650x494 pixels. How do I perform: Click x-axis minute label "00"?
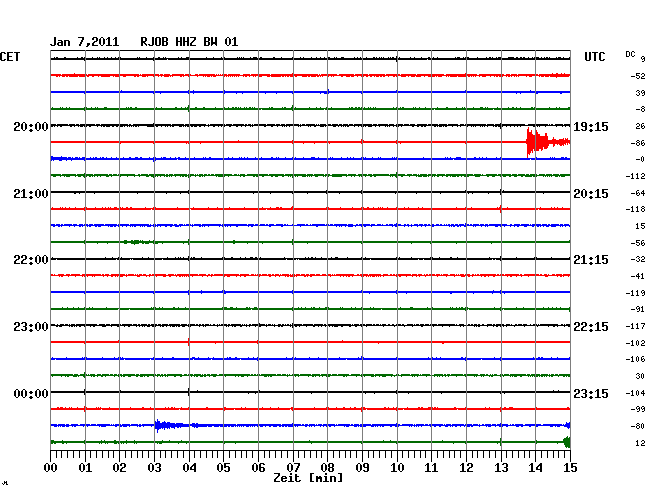pyautogui.click(x=51, y=468)
